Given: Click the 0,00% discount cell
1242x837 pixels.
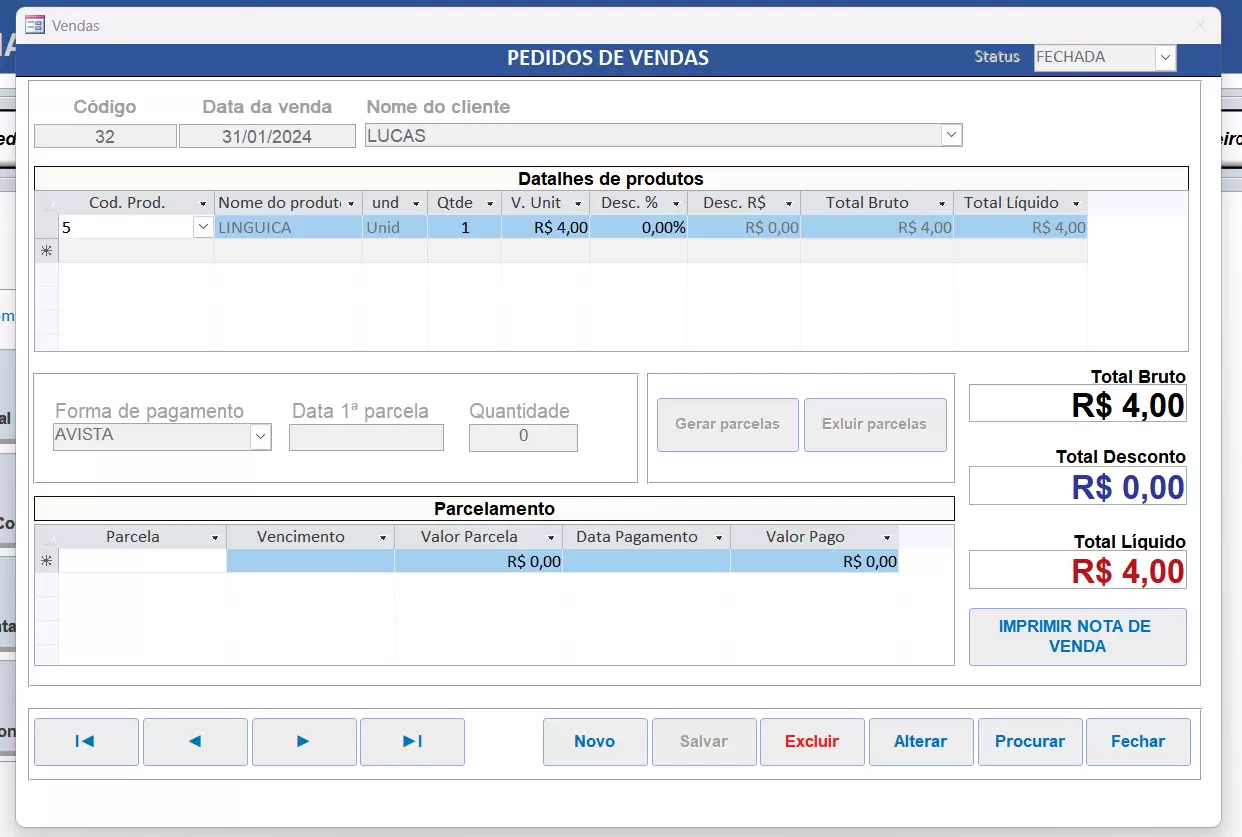Looking at the screenshot, I should (x=639, y=228).
